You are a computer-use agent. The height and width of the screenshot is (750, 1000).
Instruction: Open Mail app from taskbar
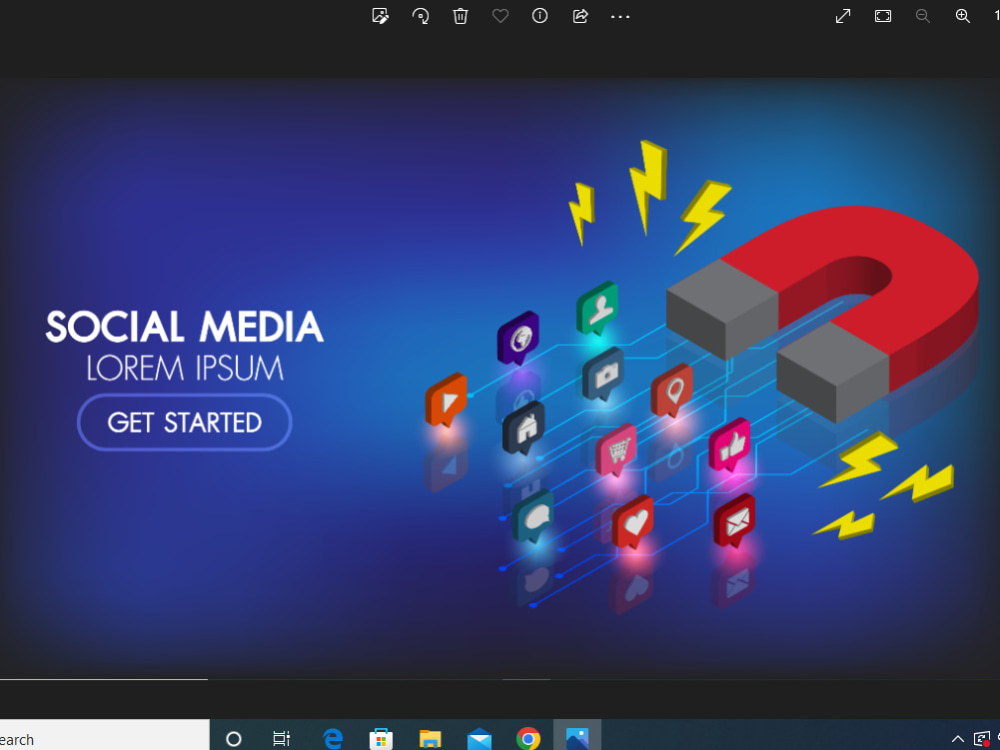pyautogui.click(x=479, y=739)
